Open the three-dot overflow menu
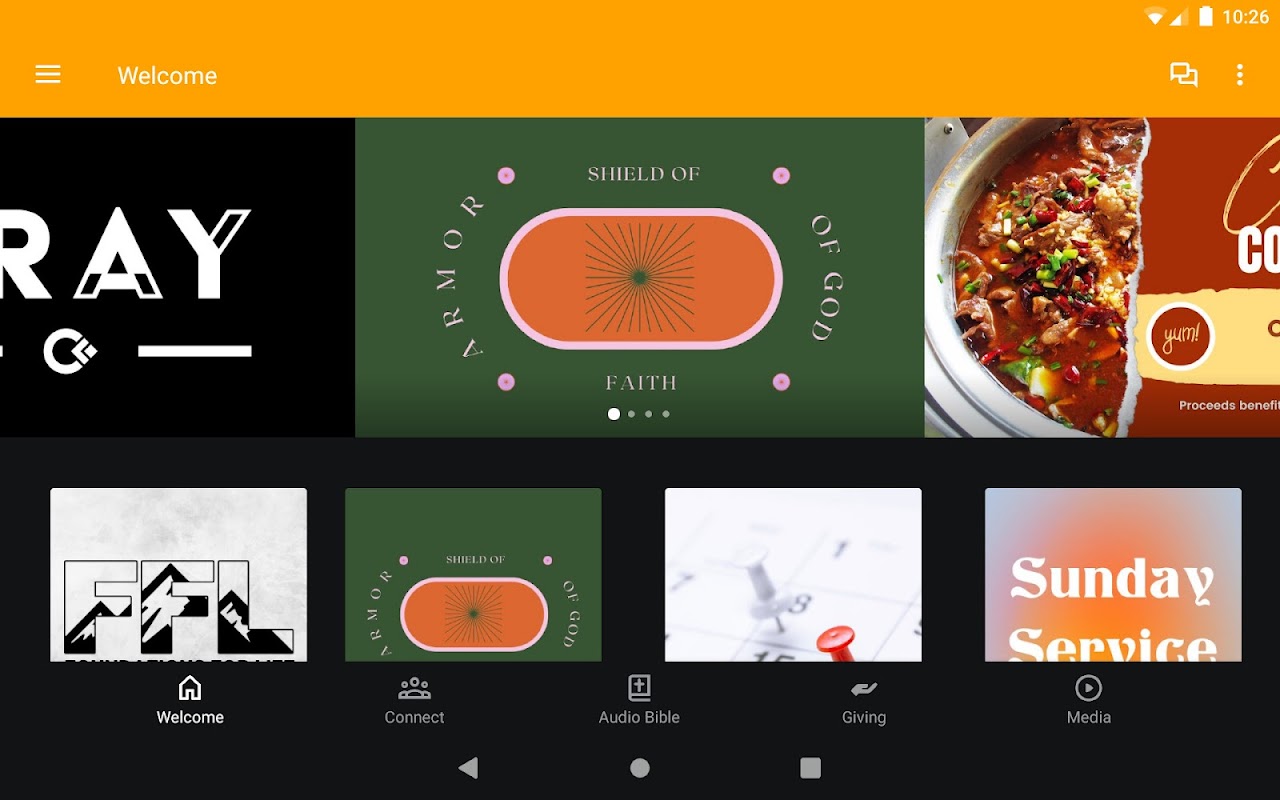 1240,75
